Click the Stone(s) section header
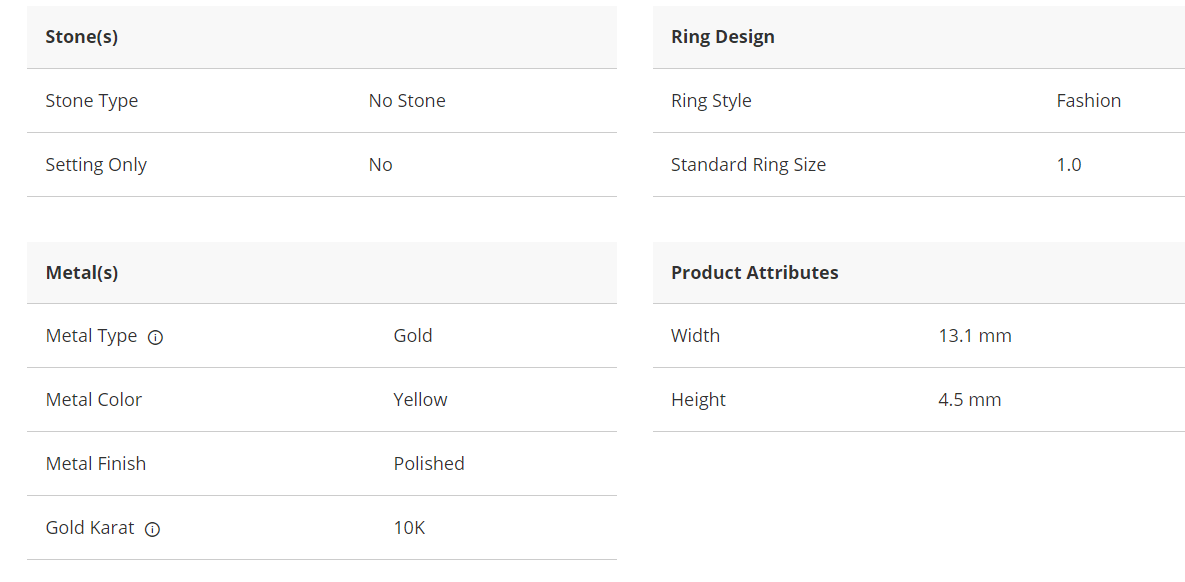 coord(82,37)
